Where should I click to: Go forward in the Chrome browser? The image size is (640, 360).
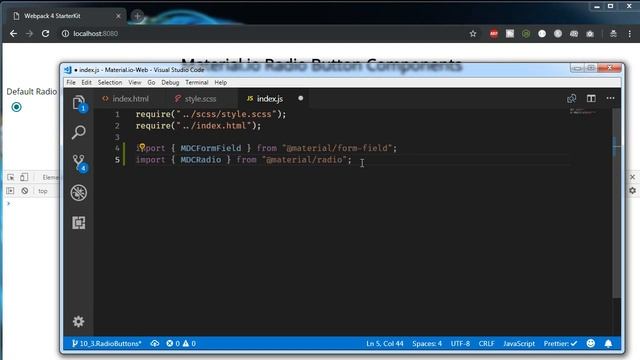pyautogui.click(x=29, y=33)
